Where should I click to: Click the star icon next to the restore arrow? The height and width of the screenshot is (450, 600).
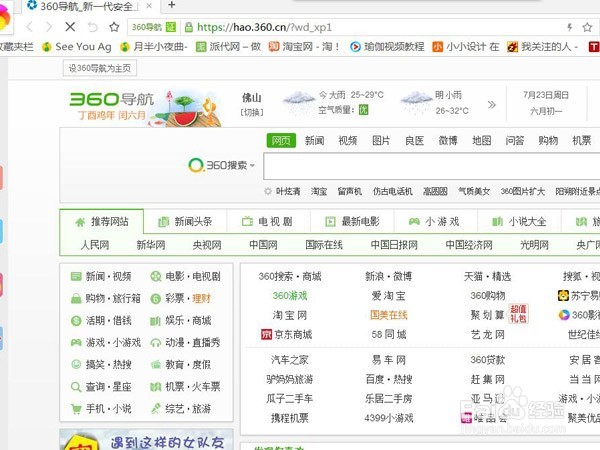point(114,27)
